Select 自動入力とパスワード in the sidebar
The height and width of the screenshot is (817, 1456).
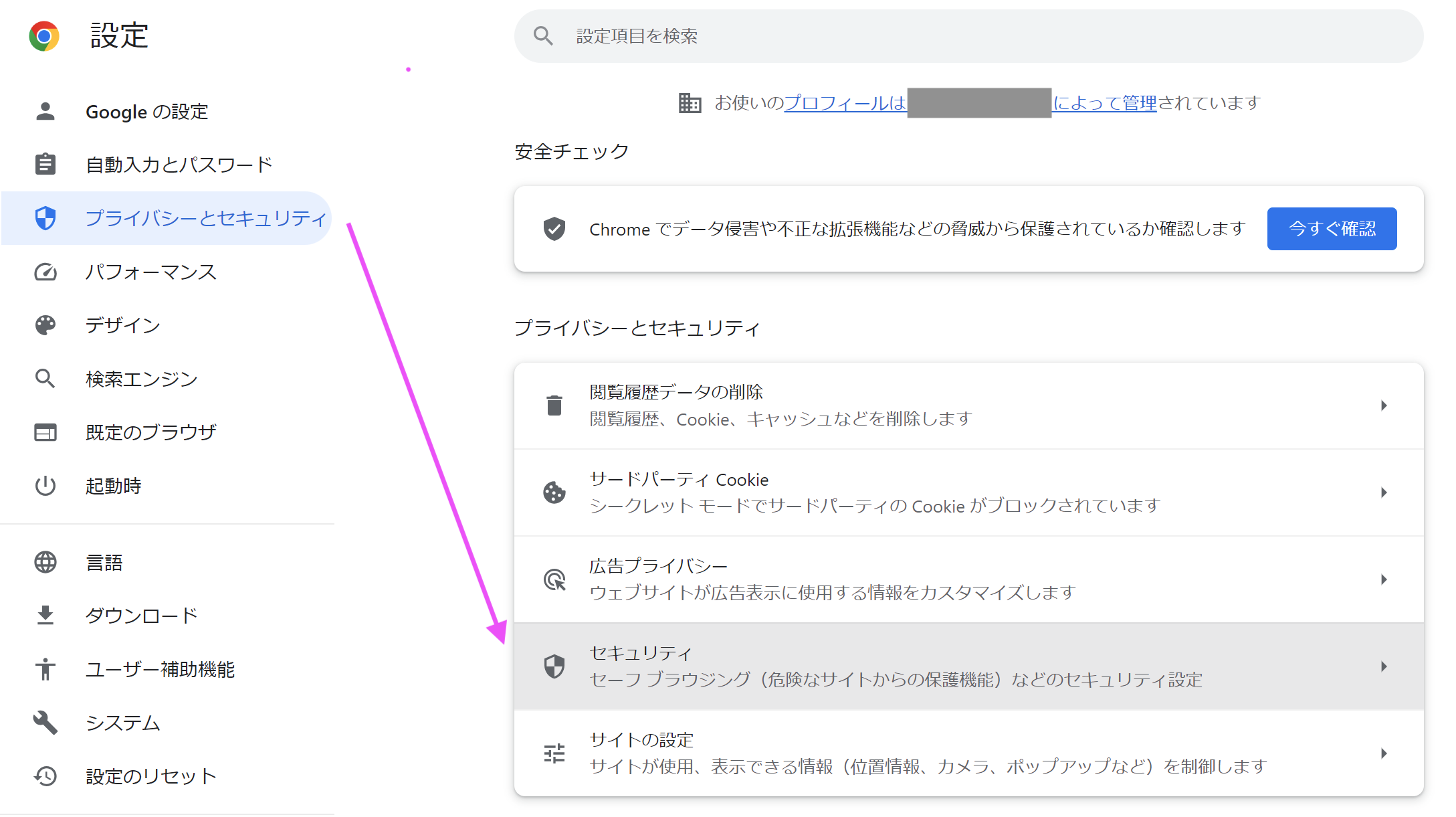point(179,165)
